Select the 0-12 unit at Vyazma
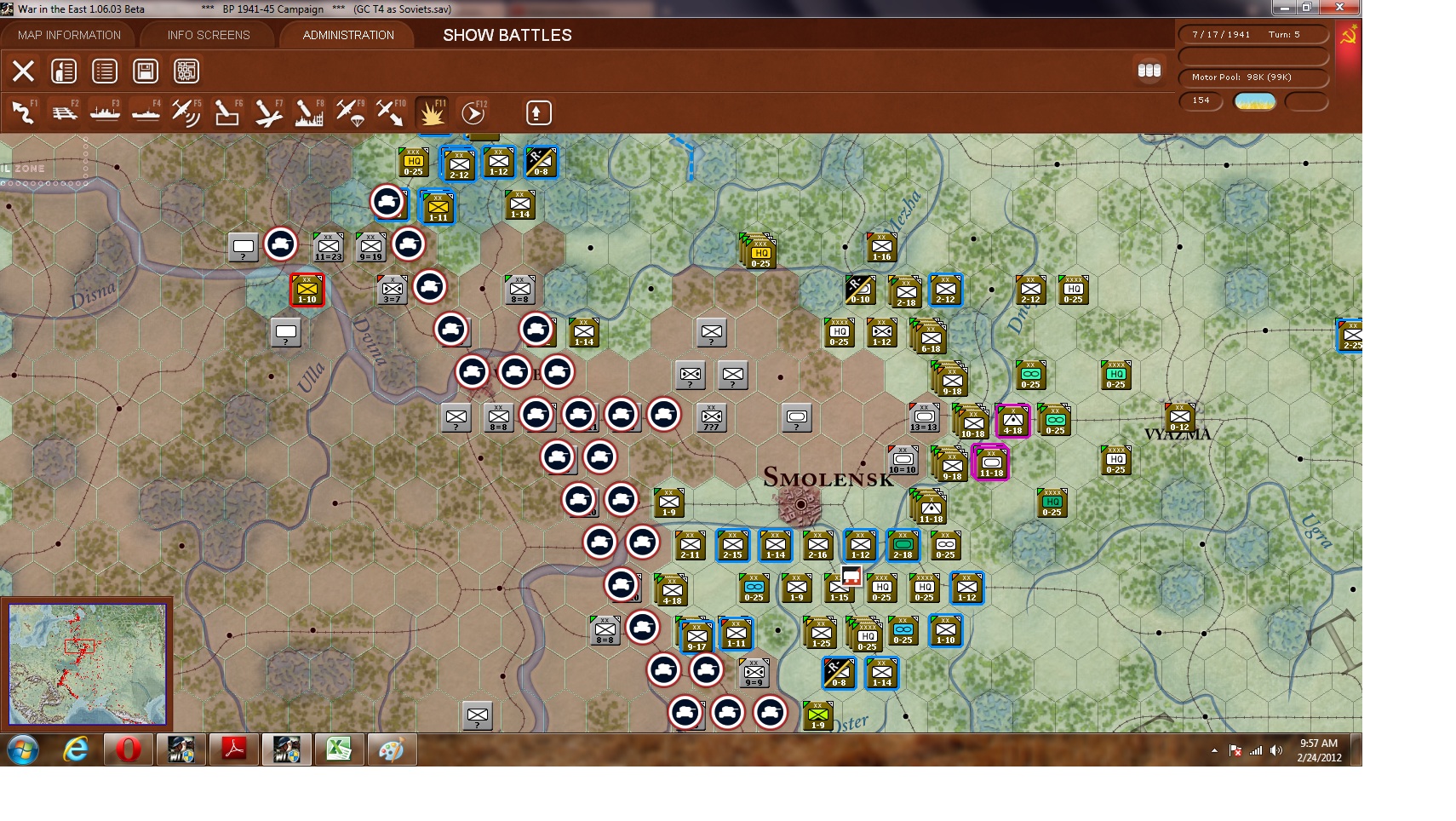The height and width of the screenshot is (821, 1456). (x=1180, y=418)
